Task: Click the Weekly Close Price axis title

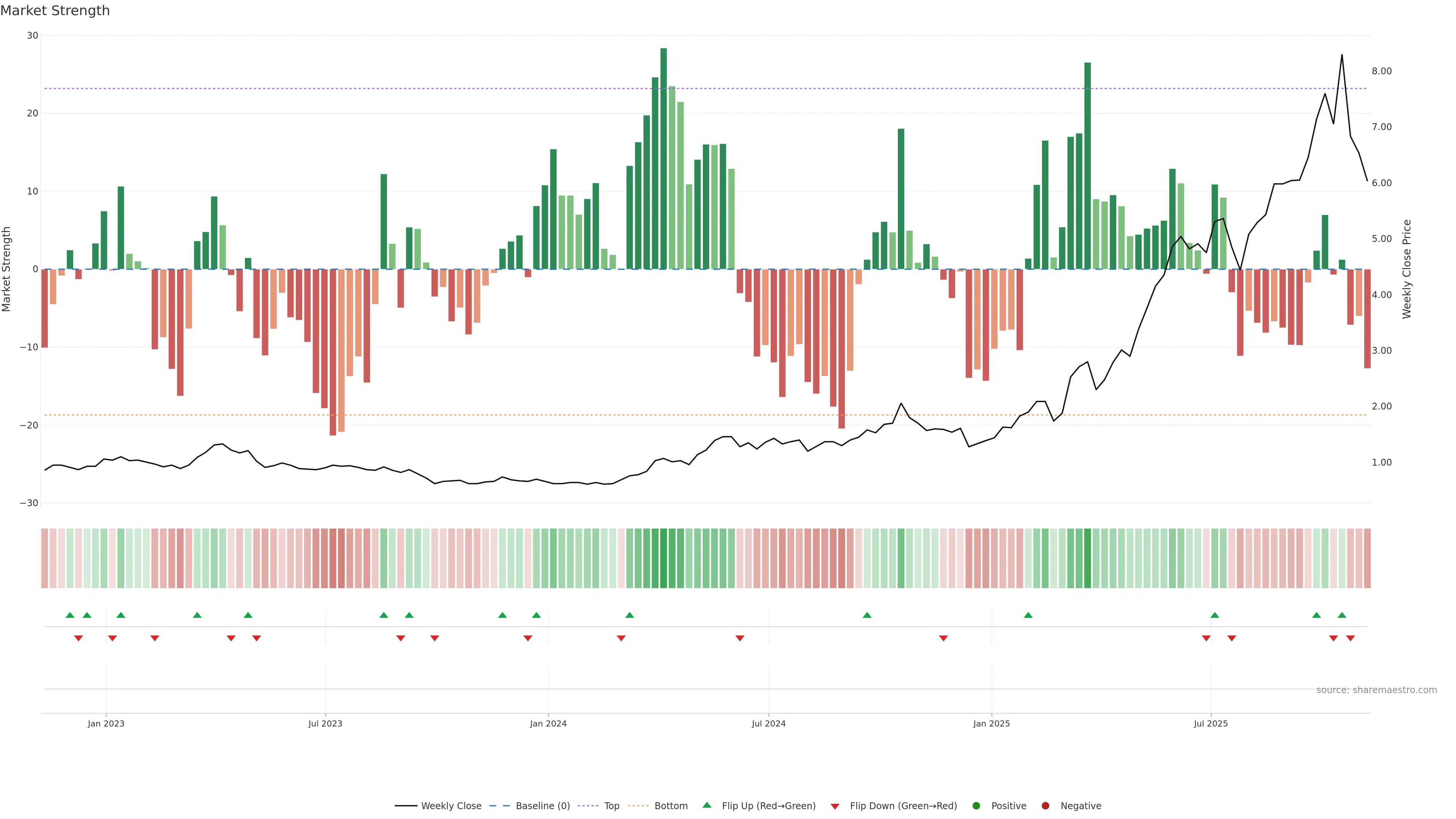Action: [1407, 269]
